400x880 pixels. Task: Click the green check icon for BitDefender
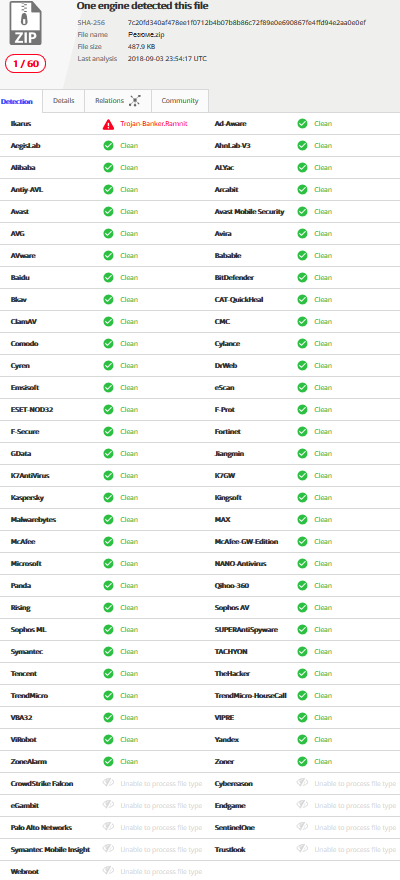[x=302, y=278]
